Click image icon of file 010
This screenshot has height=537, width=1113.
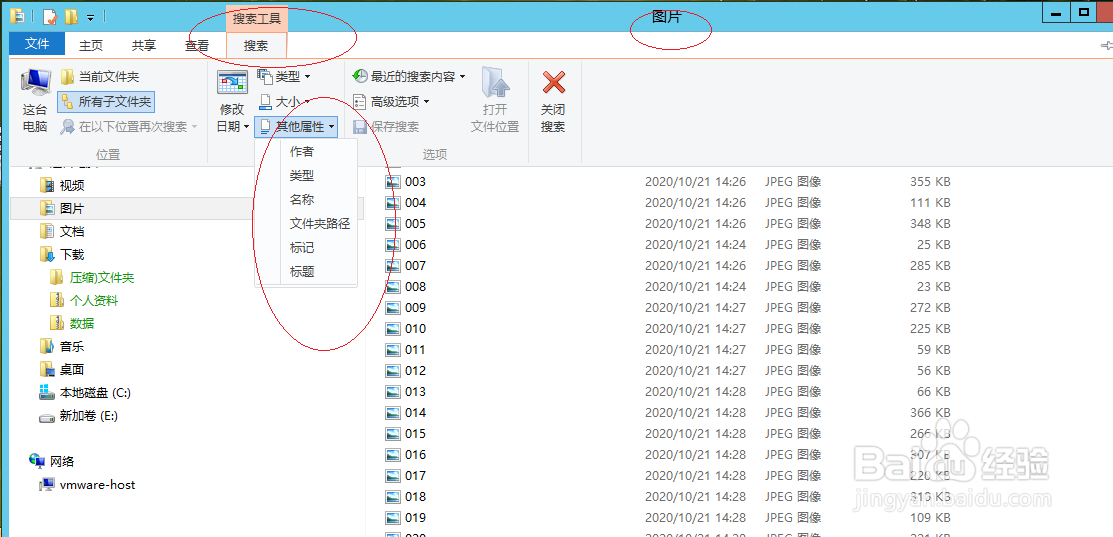393,328
